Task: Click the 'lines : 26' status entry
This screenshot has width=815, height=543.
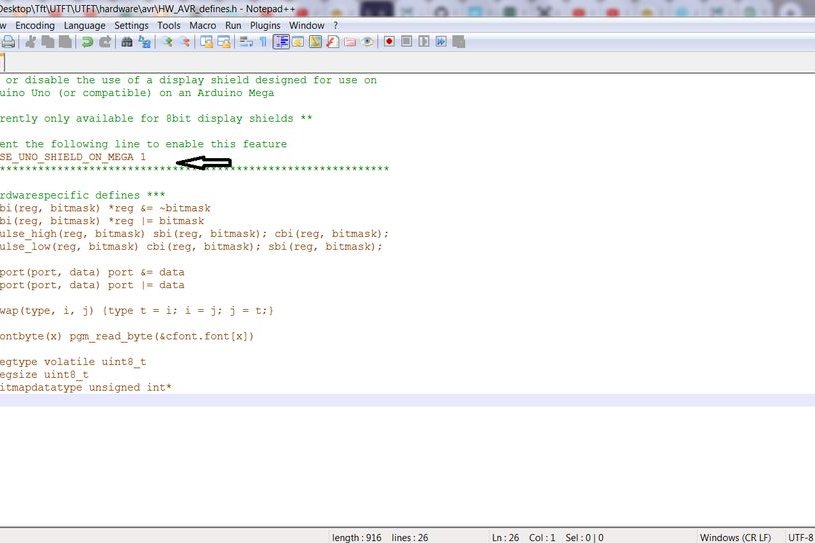Action: [x=410, y=537]
